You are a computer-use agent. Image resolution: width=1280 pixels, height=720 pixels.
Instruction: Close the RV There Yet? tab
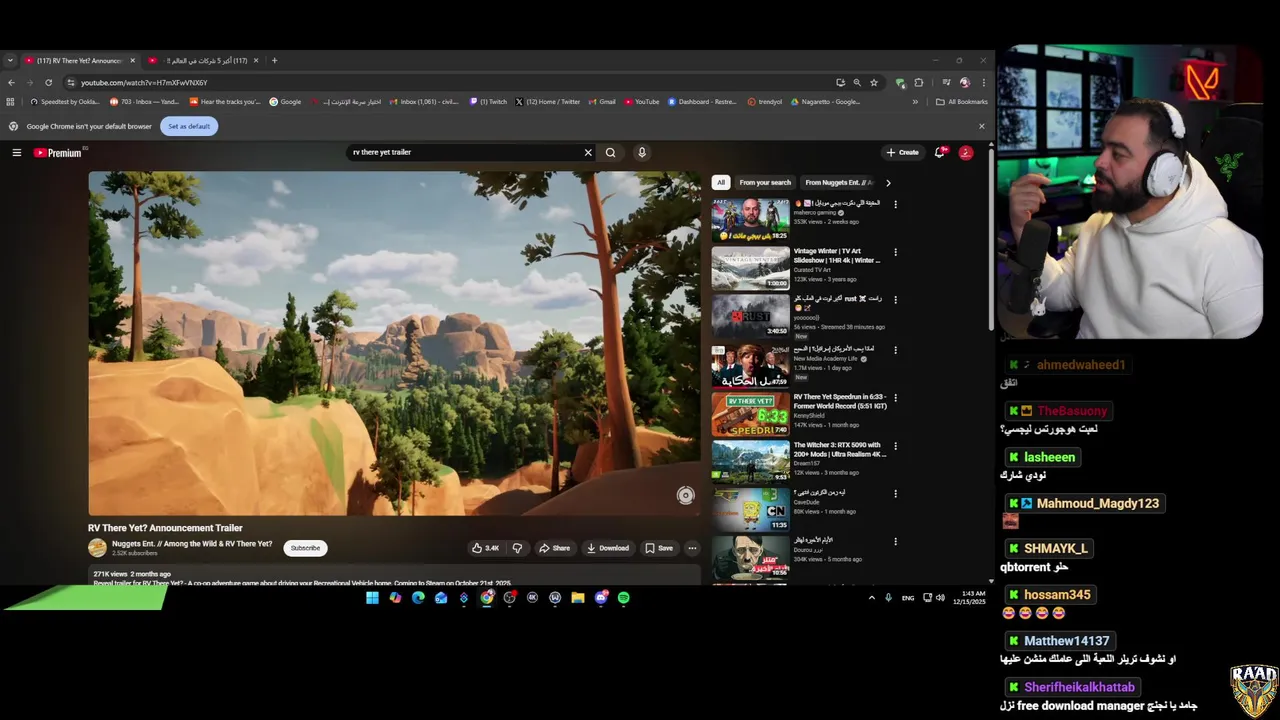point(132,61)
